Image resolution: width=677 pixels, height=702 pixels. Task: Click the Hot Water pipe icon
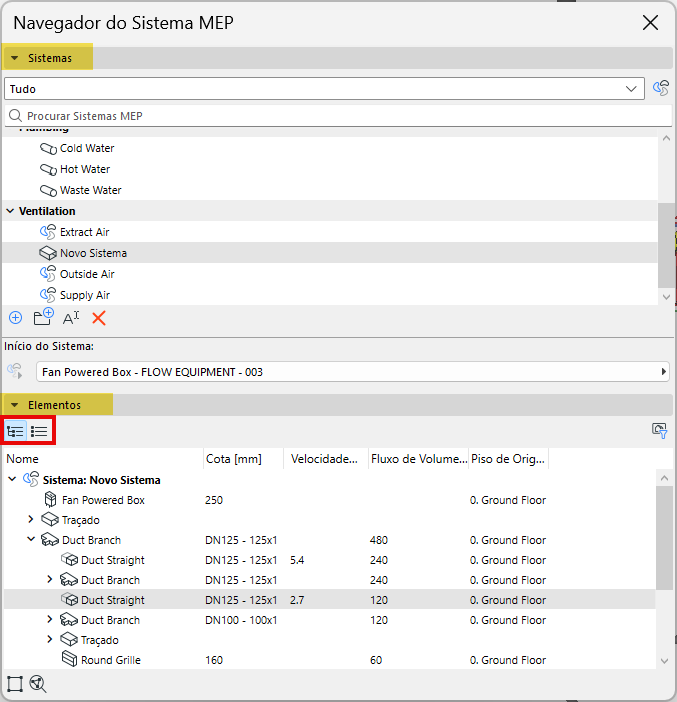[x=48, y=170]
